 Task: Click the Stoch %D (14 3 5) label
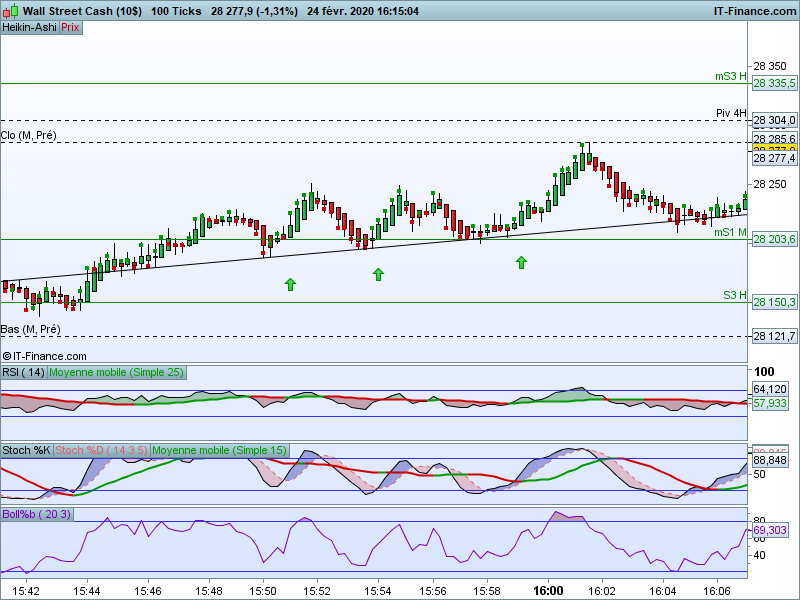[x=102, y=451]
